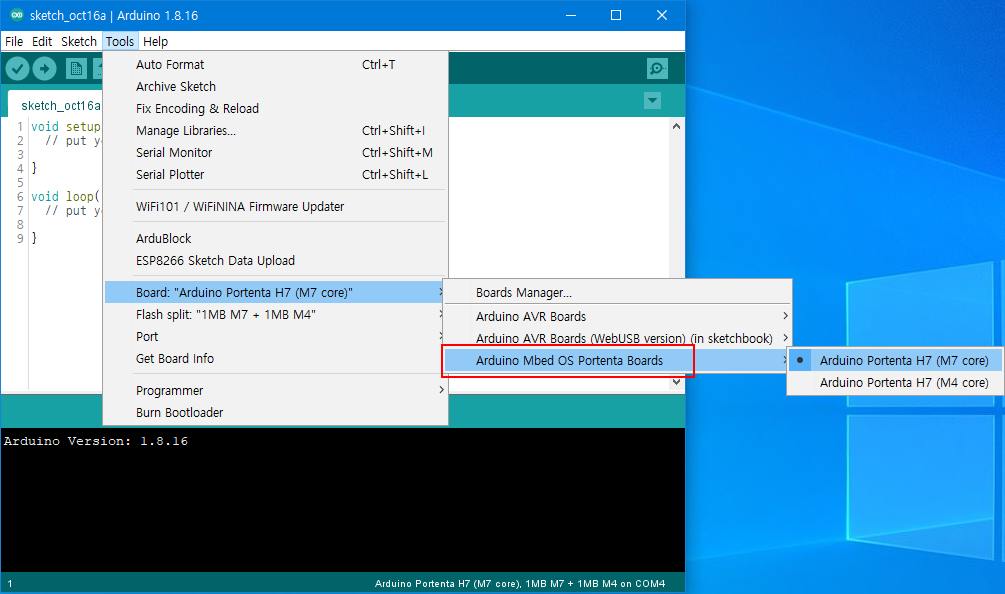
Task: Click Get Board Info entry
Action: click(276, 359)
